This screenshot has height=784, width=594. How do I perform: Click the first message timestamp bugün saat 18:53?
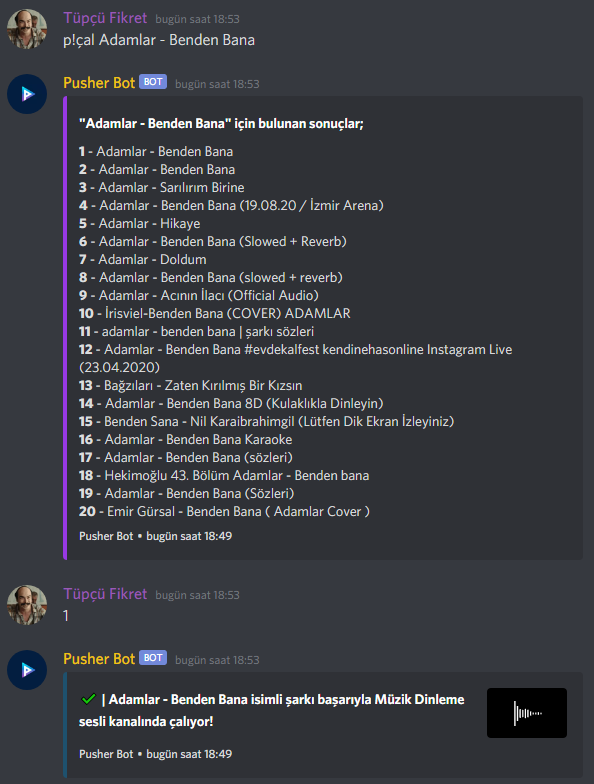198,19
